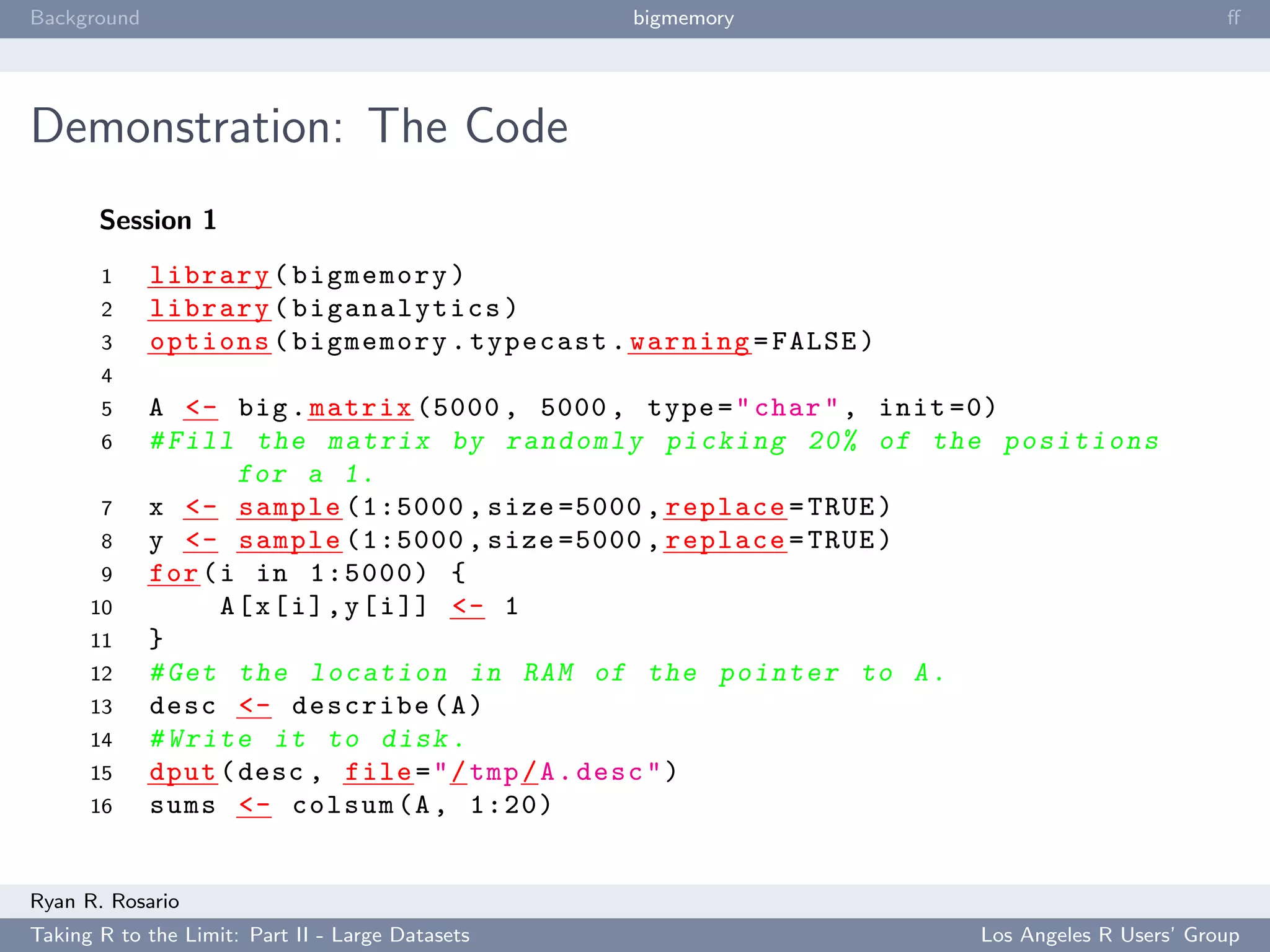This screenshot has height=952, width=1270.
Task: Click describe(A) on line 13
Action: tap(386, 706)
